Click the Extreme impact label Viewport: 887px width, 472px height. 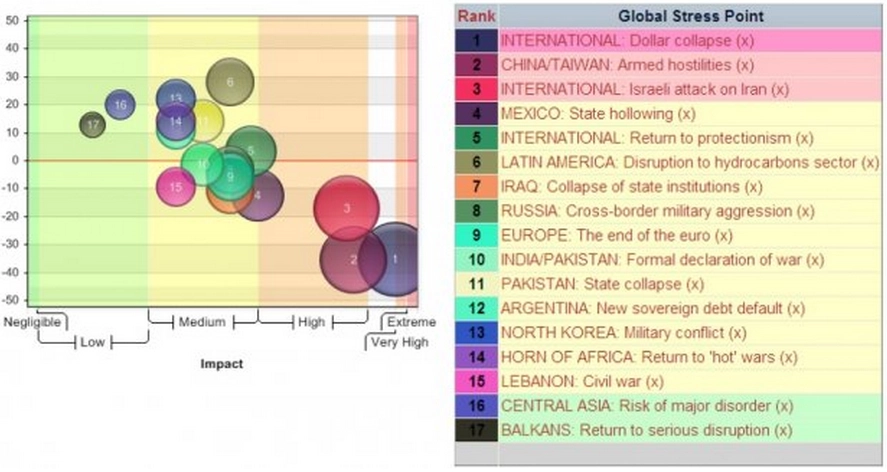411,322
